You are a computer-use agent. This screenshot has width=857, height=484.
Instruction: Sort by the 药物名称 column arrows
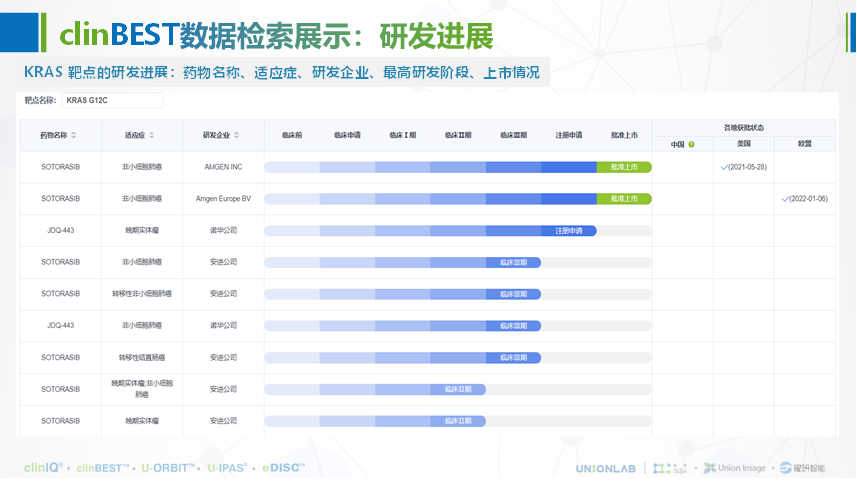coord(74,135)
